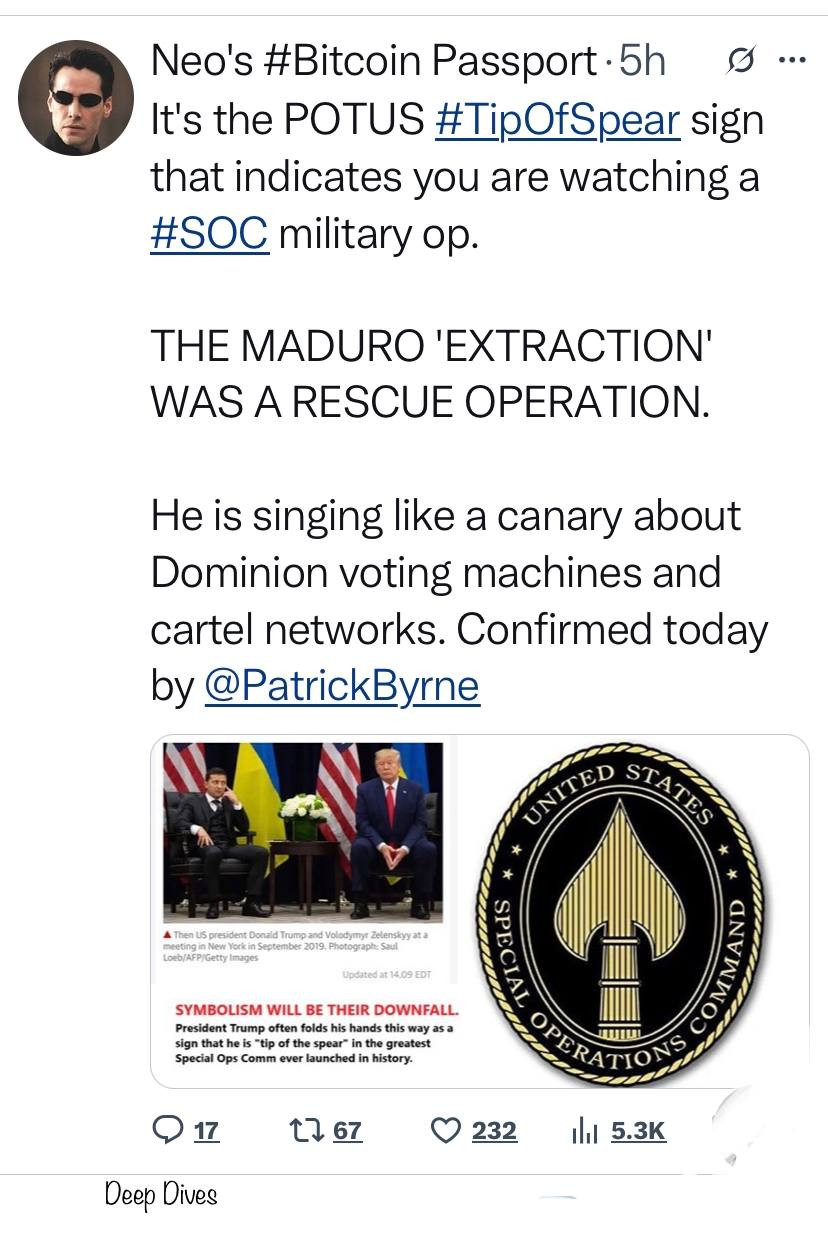Click the Maduro 'Extraction' post text
The width and height of the screenshot is (828, 1236).
[432, 374]
